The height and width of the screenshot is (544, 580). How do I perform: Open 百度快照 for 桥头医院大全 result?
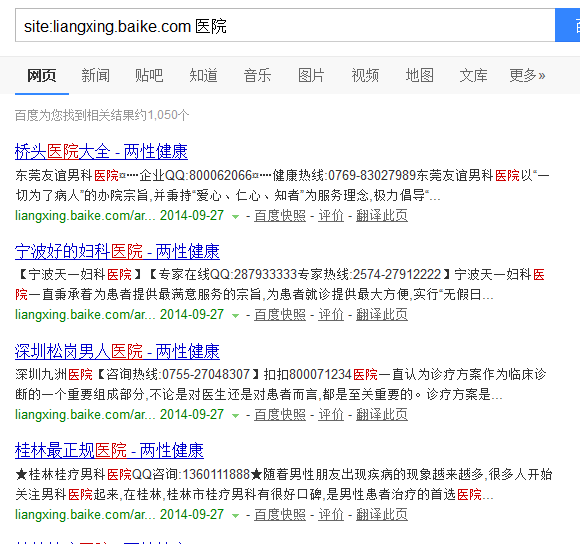tap(280, 216)
